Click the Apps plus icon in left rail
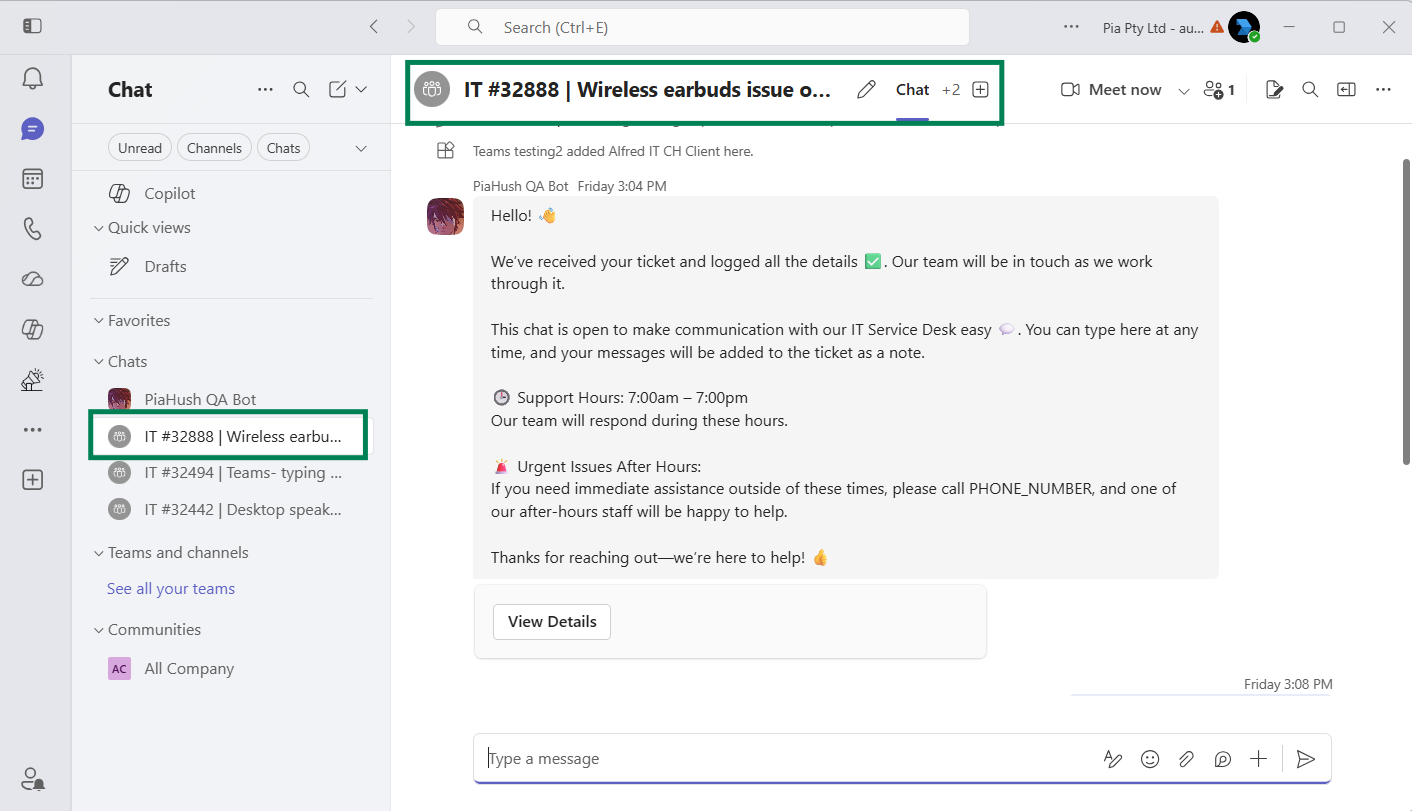This screenshot has height=811, width=1412. 32,480
